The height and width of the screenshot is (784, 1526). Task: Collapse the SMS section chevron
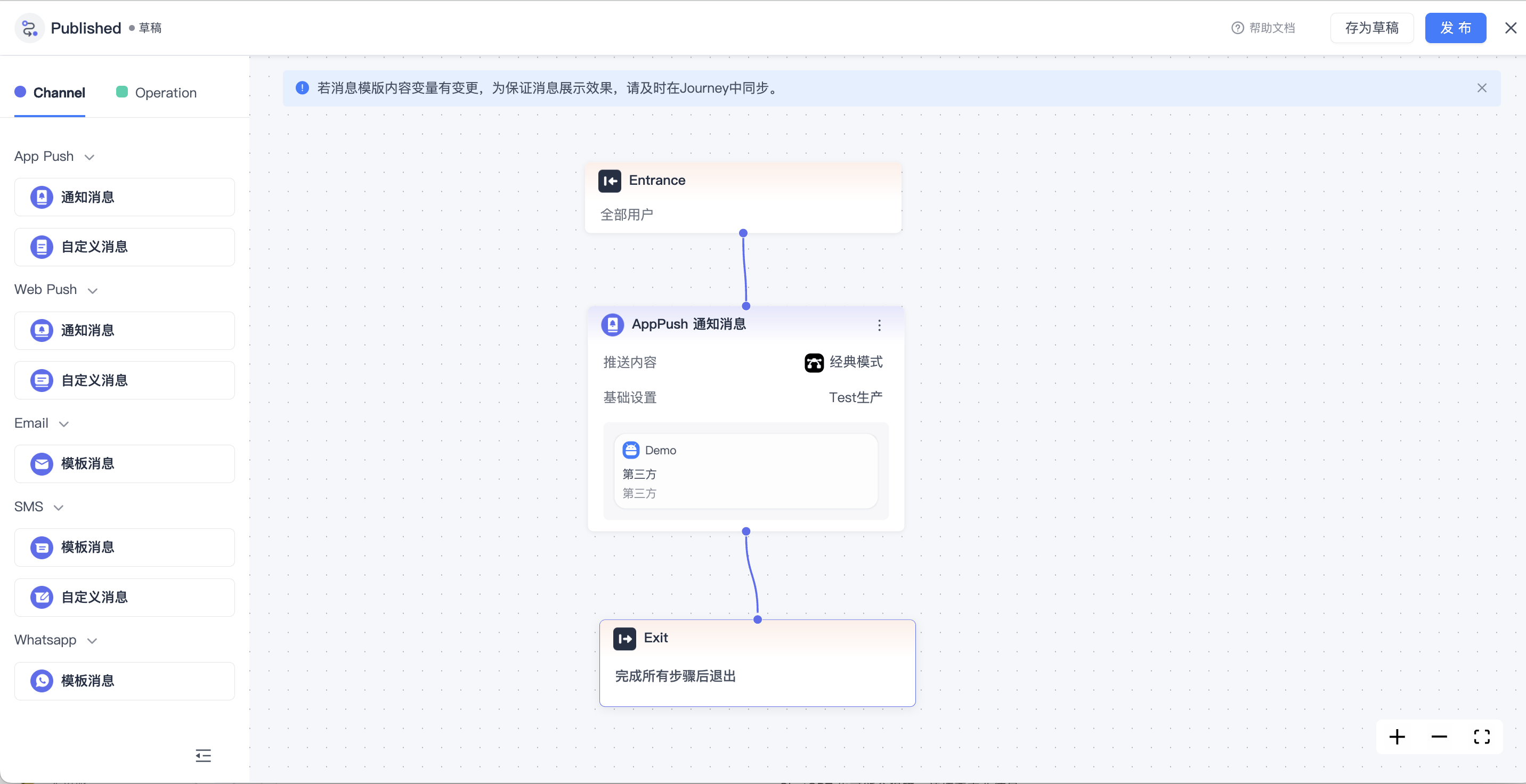click(59, 508)
